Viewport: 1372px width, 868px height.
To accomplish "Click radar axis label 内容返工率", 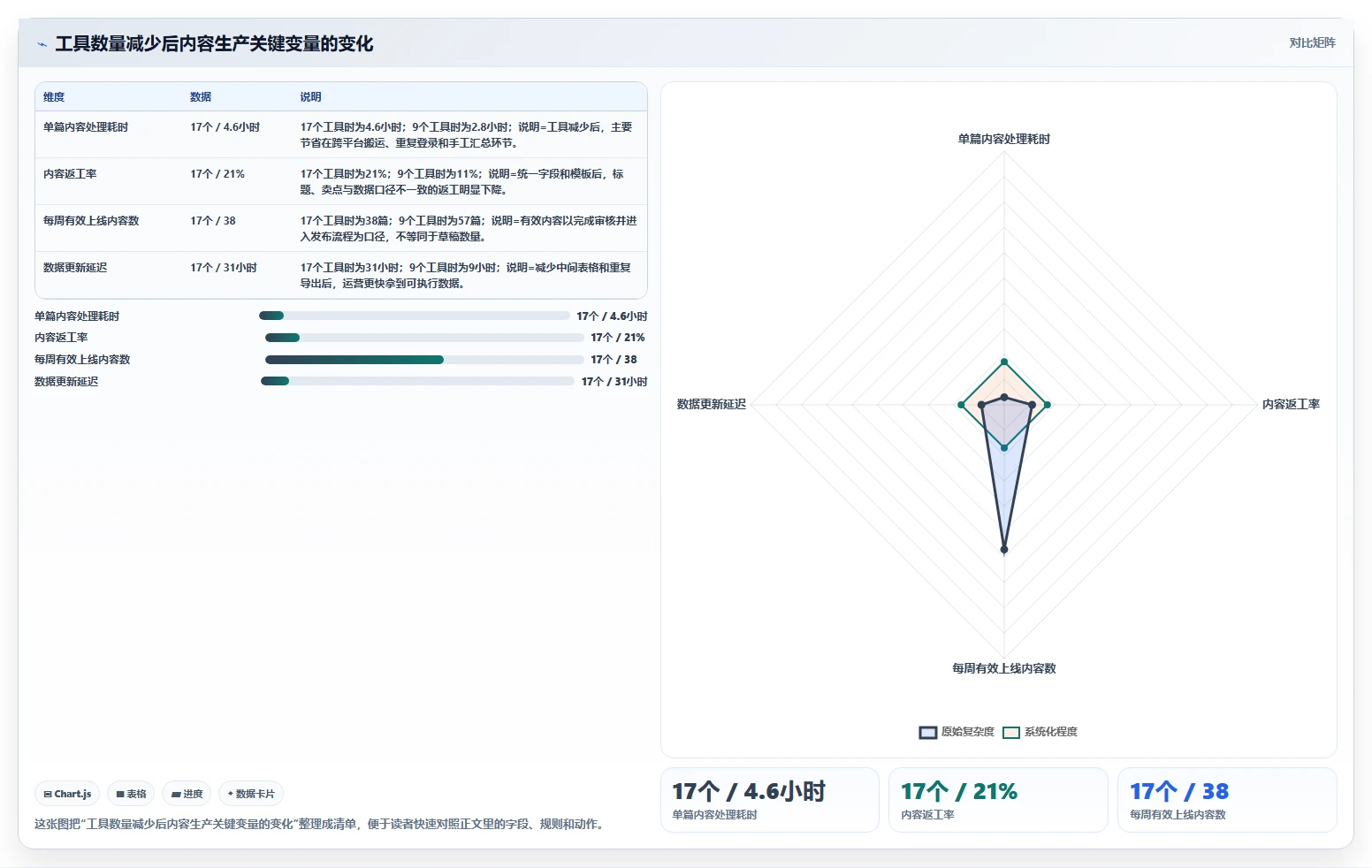I will [1291, 404].
